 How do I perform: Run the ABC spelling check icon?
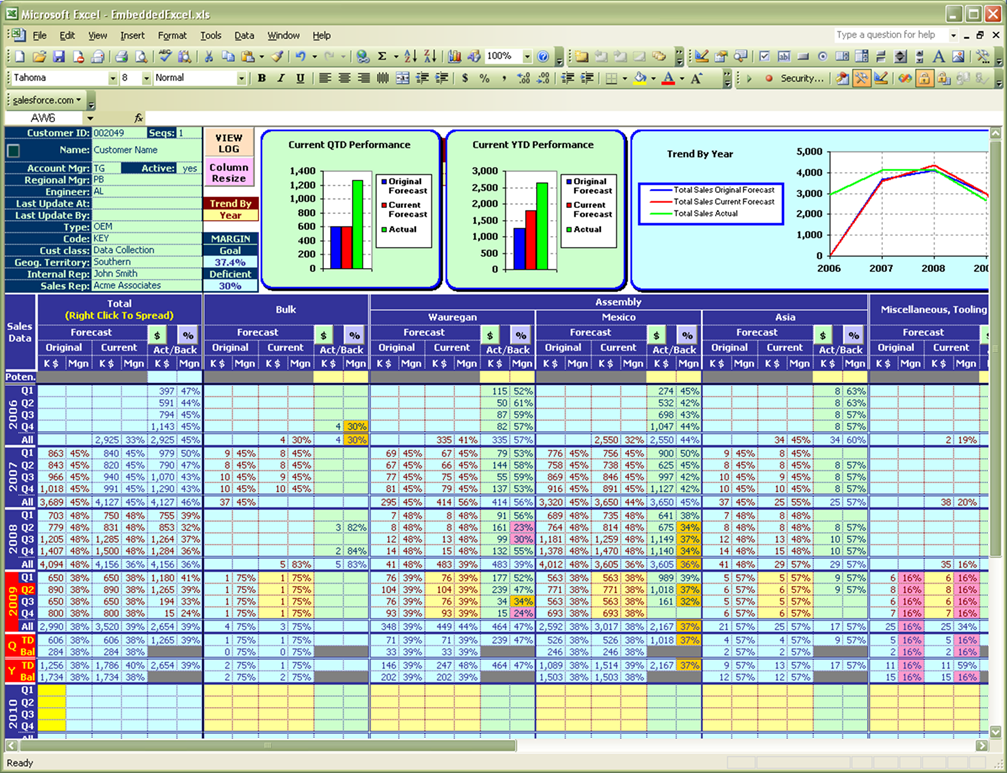pyautogui.click(x=165, y=56)
